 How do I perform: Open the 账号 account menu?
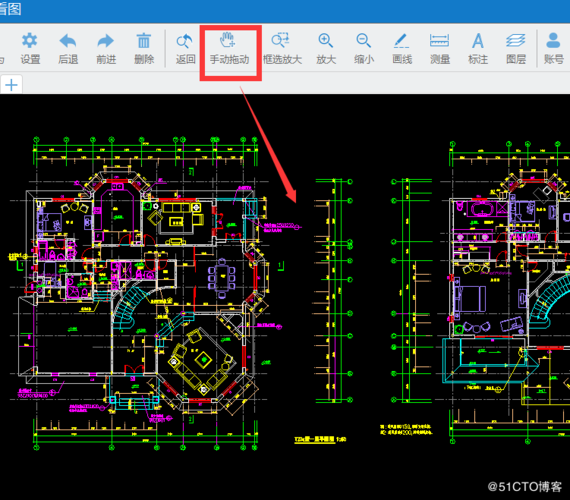553,48
